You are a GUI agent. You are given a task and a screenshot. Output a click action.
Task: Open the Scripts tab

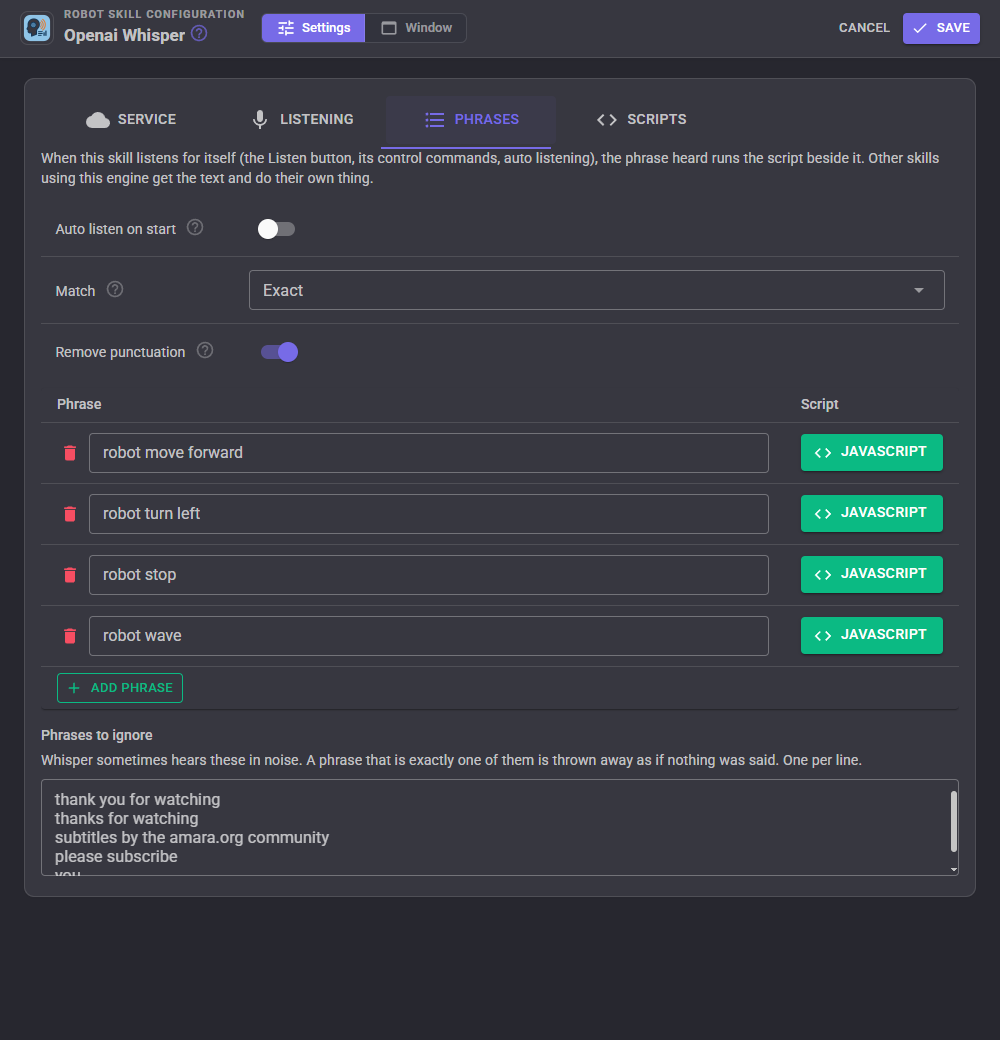click(x=641, y=119)
